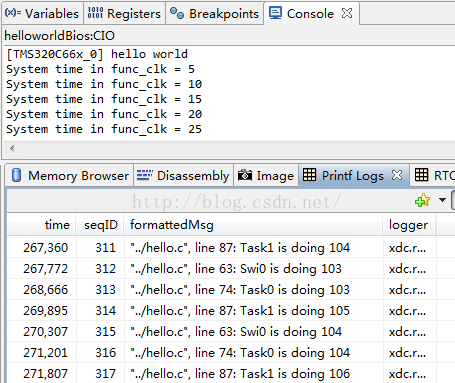Switch to the Memory Browser tab
This screenshot has height=383, width=455.
click(70, 175)
